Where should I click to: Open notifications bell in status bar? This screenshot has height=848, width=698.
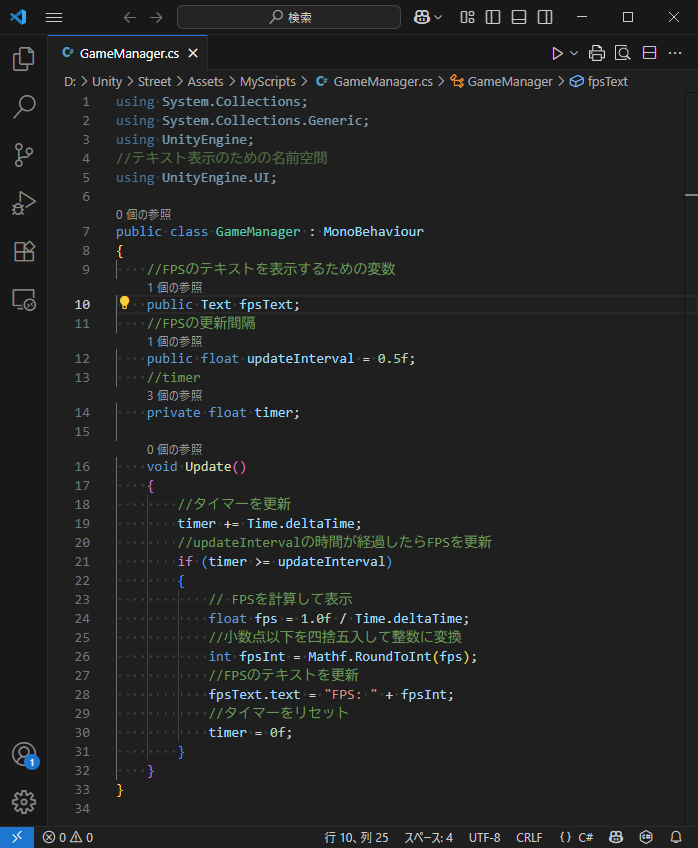[x=676, y=837]
